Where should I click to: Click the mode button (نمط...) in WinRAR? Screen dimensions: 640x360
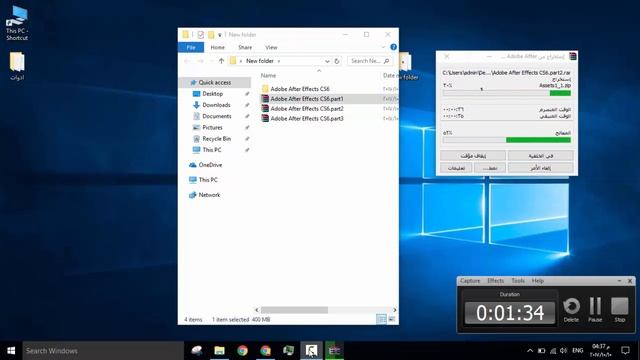pyautogui.click(x=490, y=168)
